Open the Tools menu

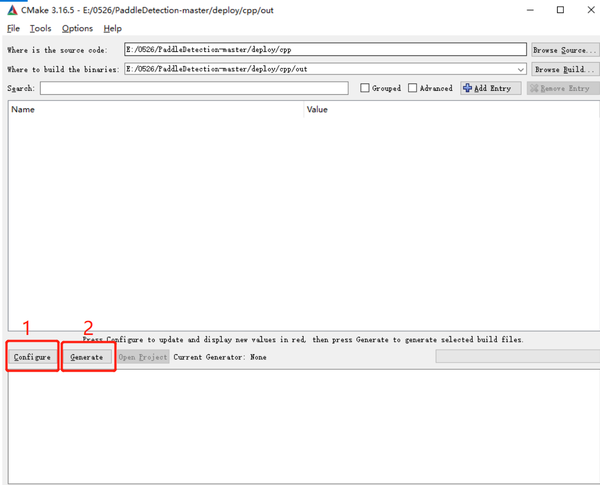point(41,29)
